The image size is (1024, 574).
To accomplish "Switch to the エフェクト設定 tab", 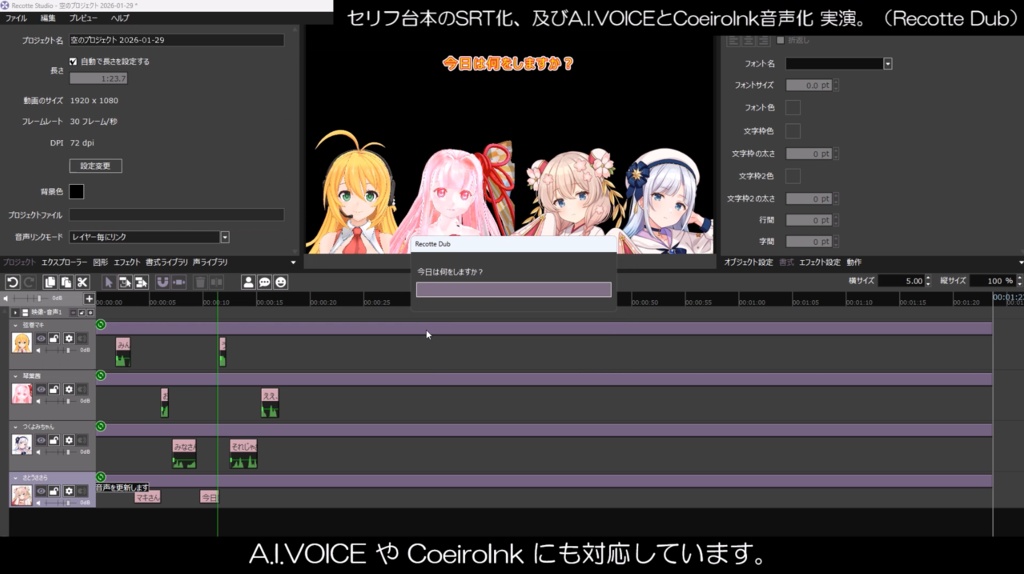I will click(x=820, y=263).
